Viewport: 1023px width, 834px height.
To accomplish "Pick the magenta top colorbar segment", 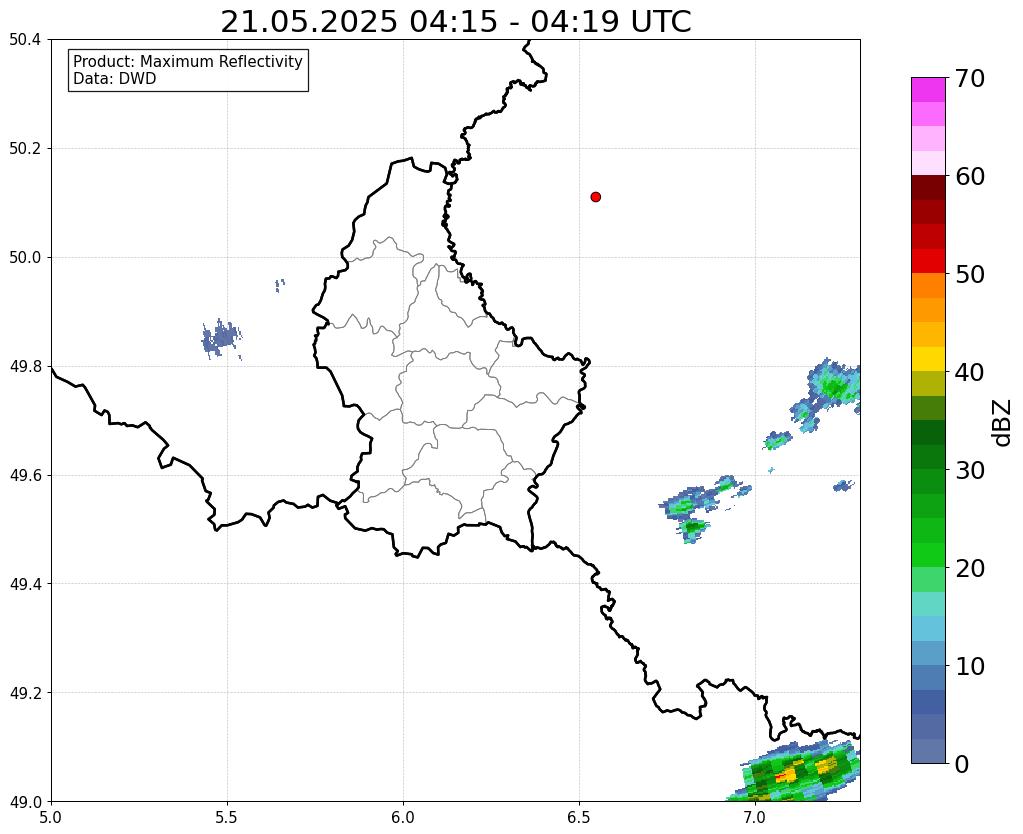I will click(x=928, y=90).
